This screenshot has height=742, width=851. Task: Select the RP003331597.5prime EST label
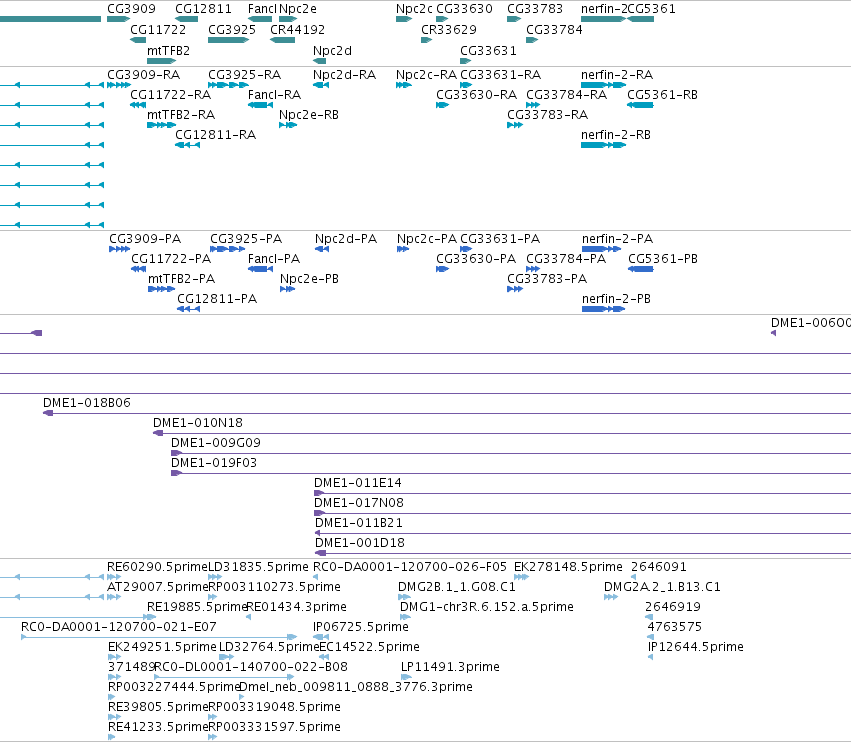tap(275, 727)
